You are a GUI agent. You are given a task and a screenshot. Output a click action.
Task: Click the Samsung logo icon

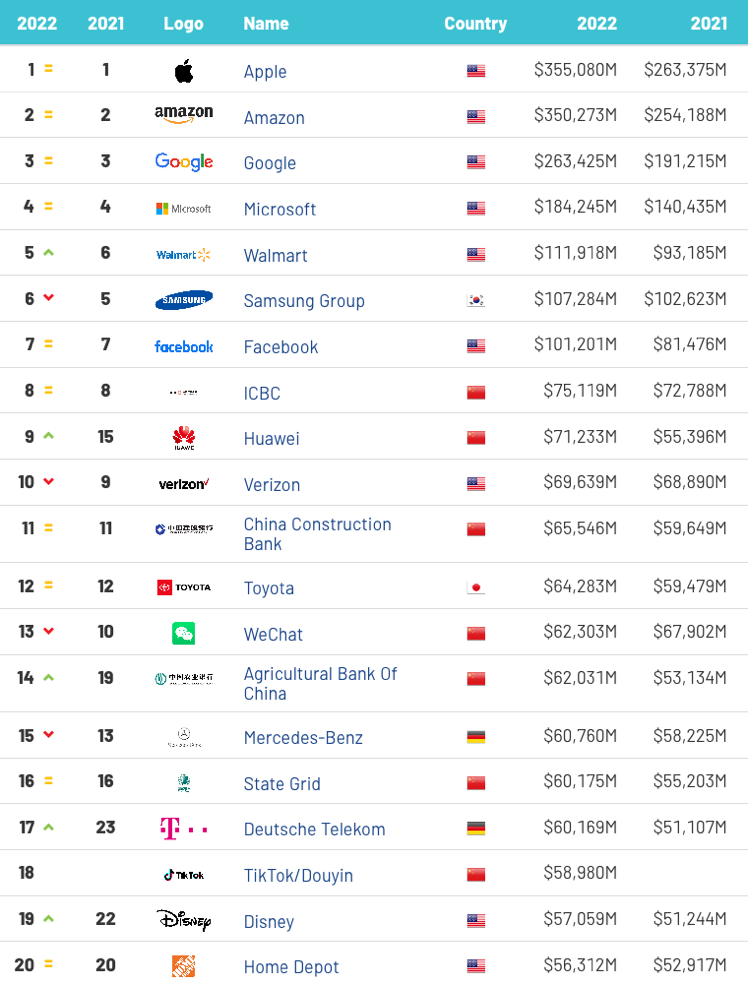184,300
